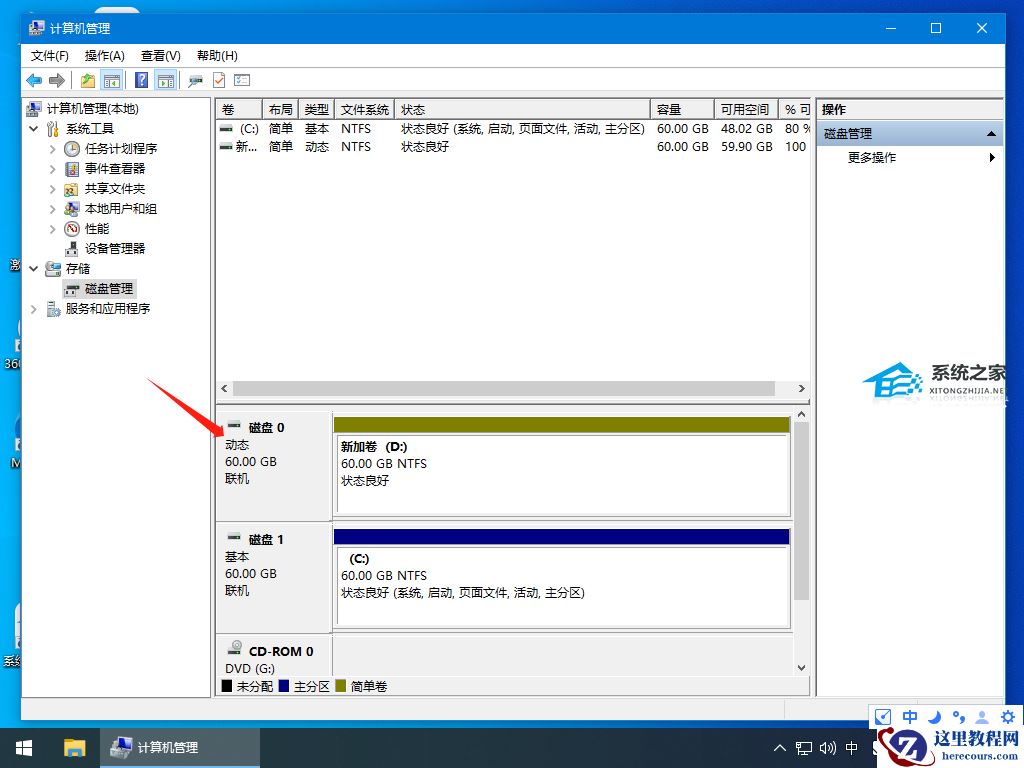
Task: Click the checkmark document toolbar icon
Action: point(219,80)
